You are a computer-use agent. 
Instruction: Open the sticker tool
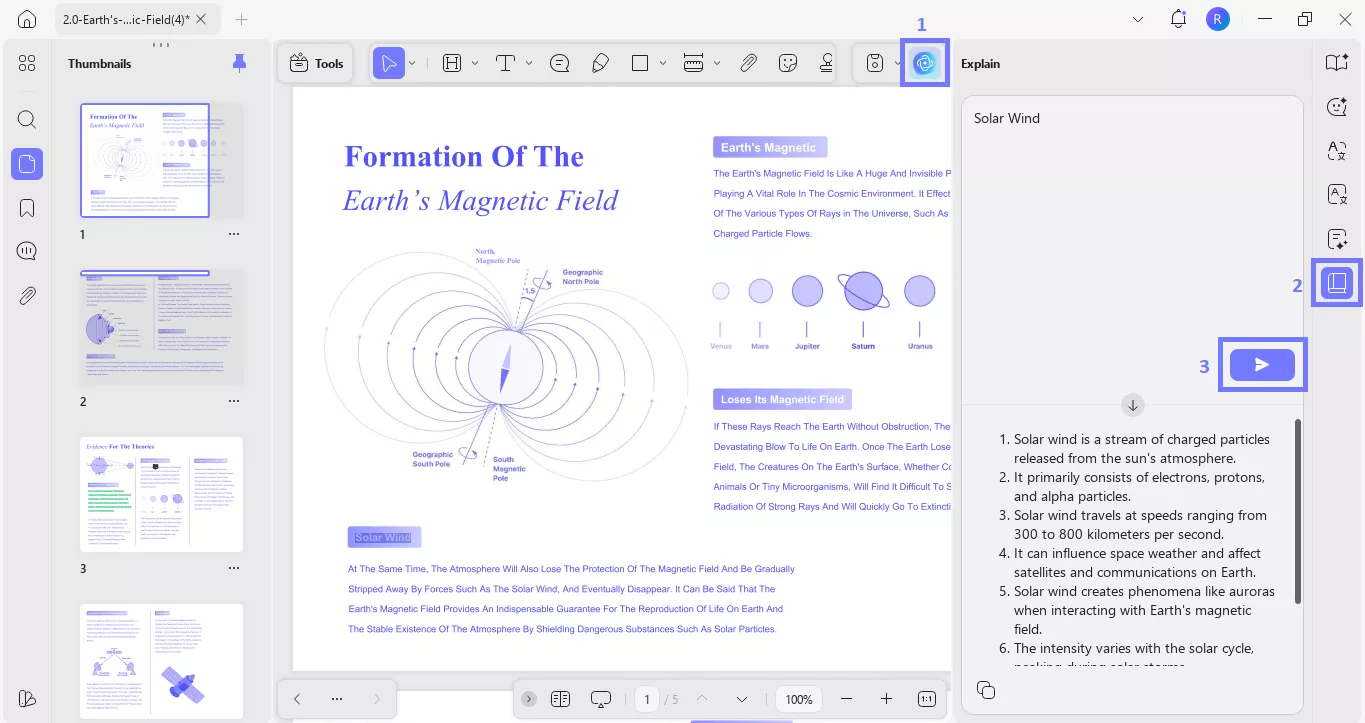coord(788,63)
